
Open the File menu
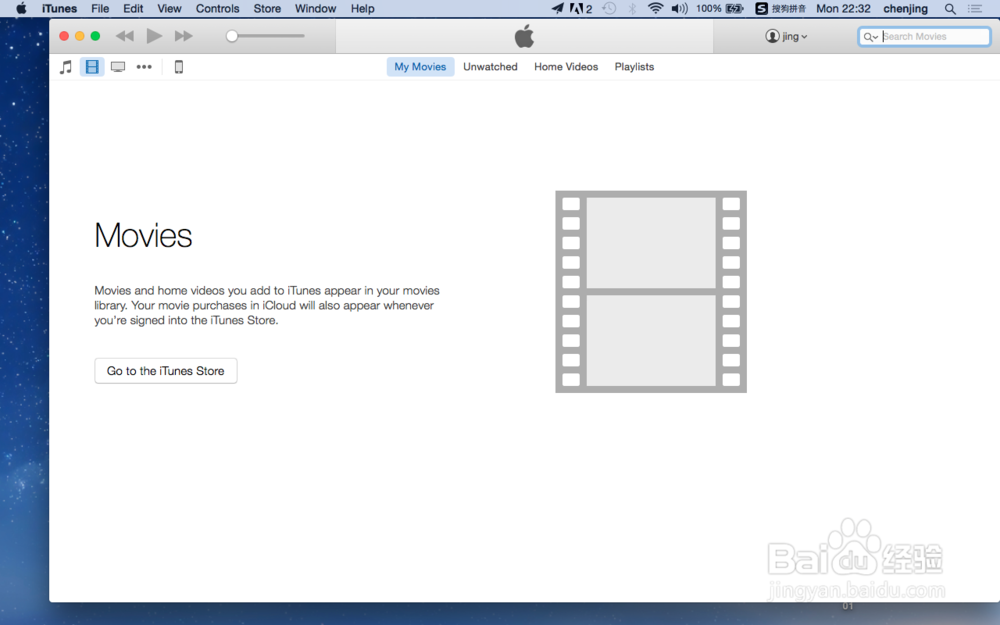(100, 8)
